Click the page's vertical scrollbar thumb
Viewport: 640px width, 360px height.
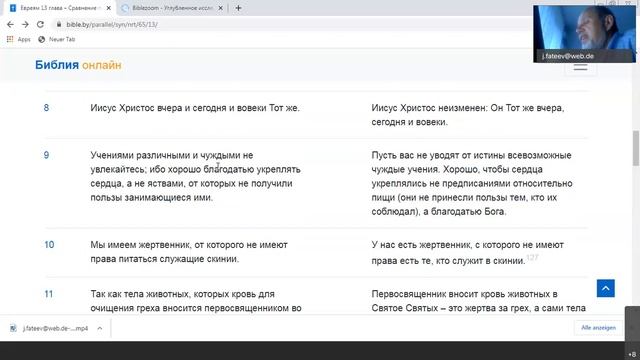click(636, 148)
